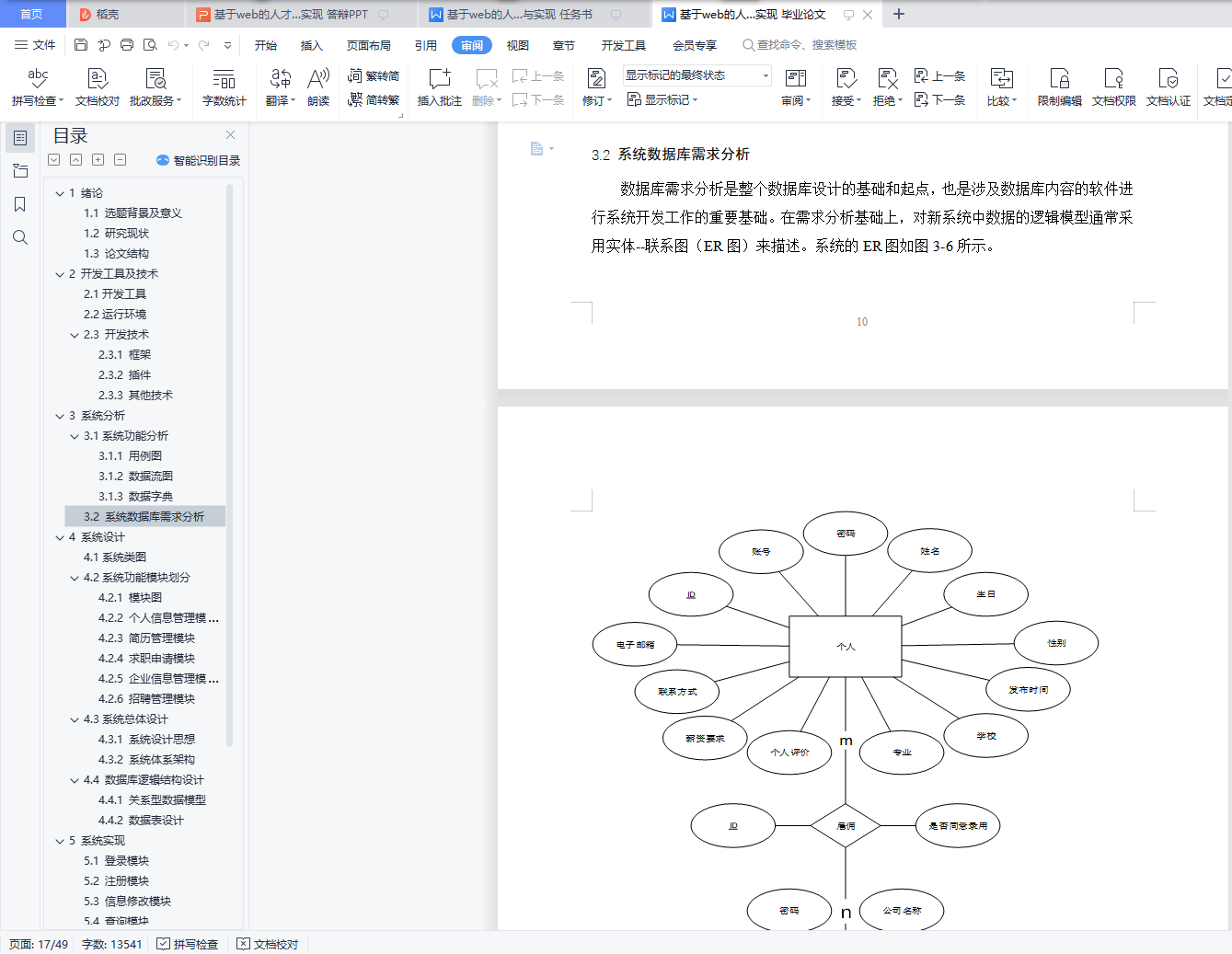Open the search sidebar icon

[19, 237]
